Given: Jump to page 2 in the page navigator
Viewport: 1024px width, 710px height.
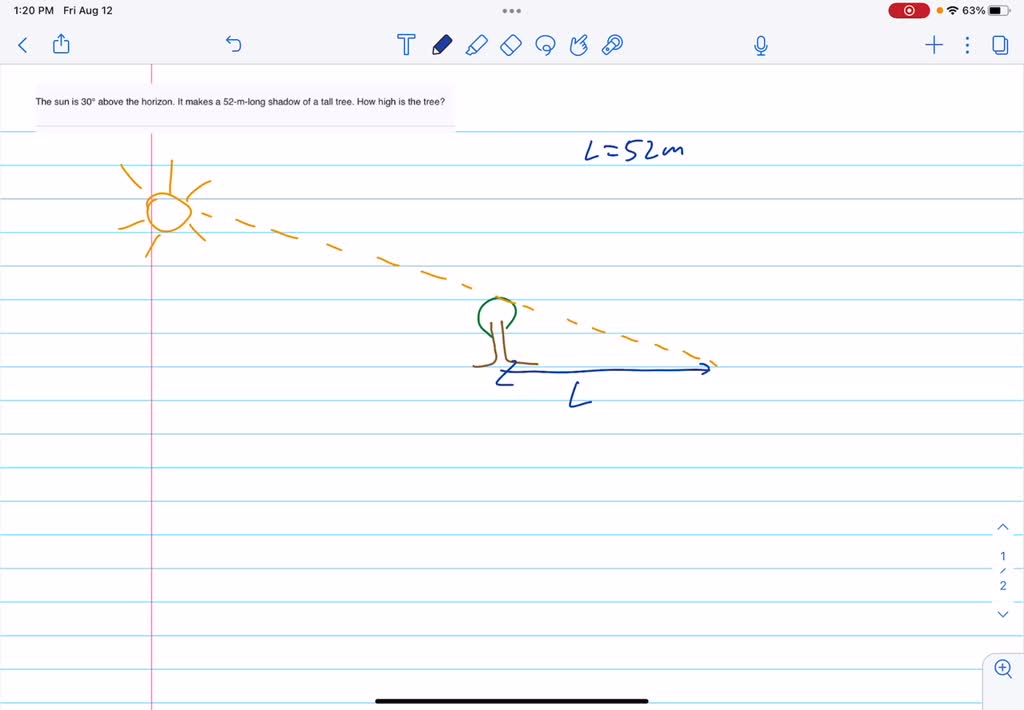Looking at the screenshot, I should click(1002, 586).
